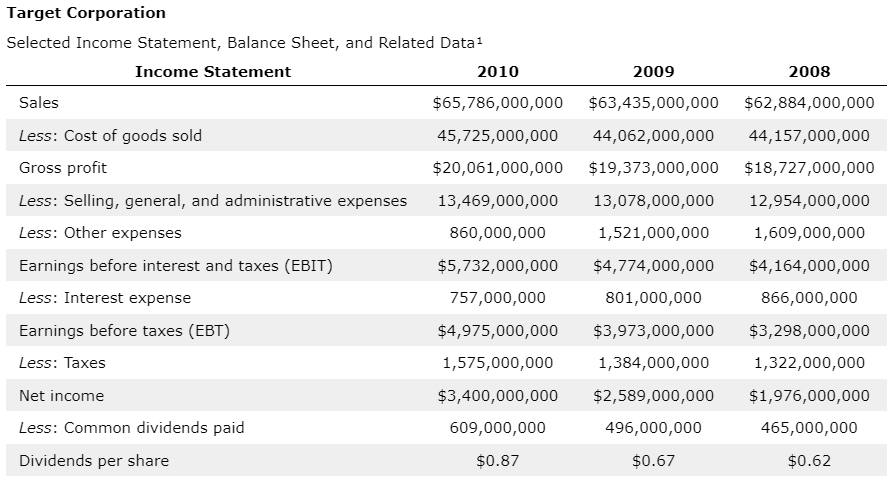
Task: Click the Income Statement column header
Action: tap(213, 72)
